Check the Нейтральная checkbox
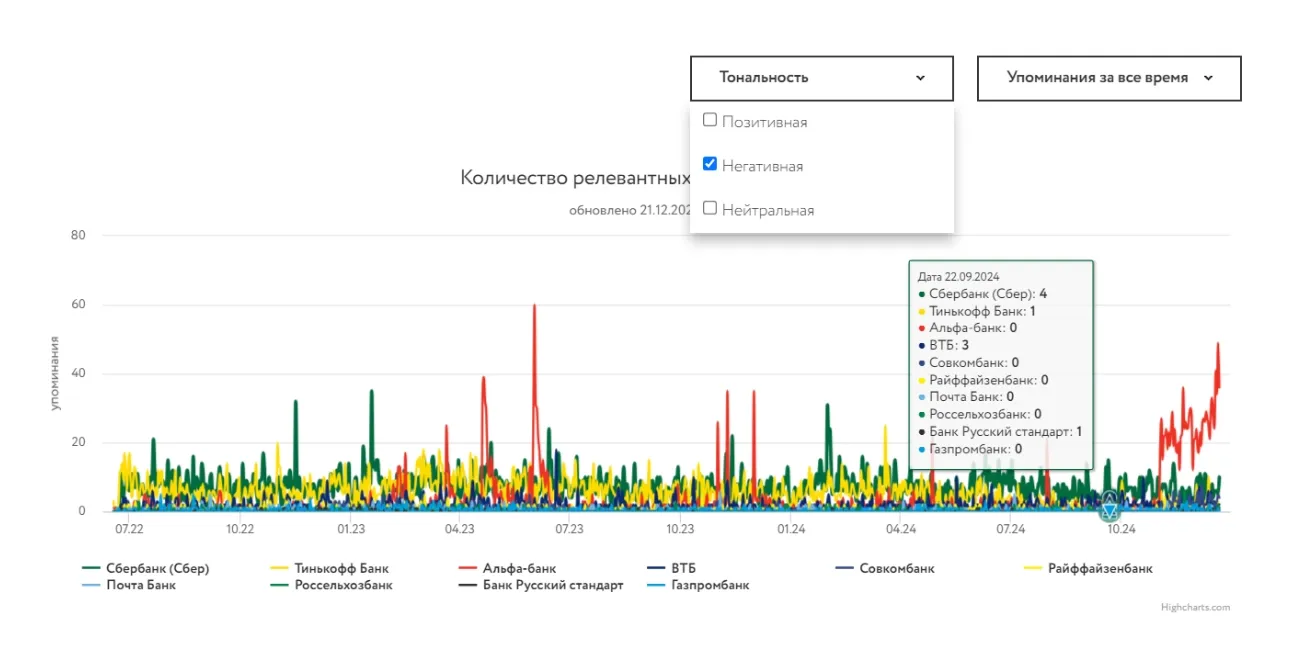The image size is (1293, 654). (x=710, y=208)
